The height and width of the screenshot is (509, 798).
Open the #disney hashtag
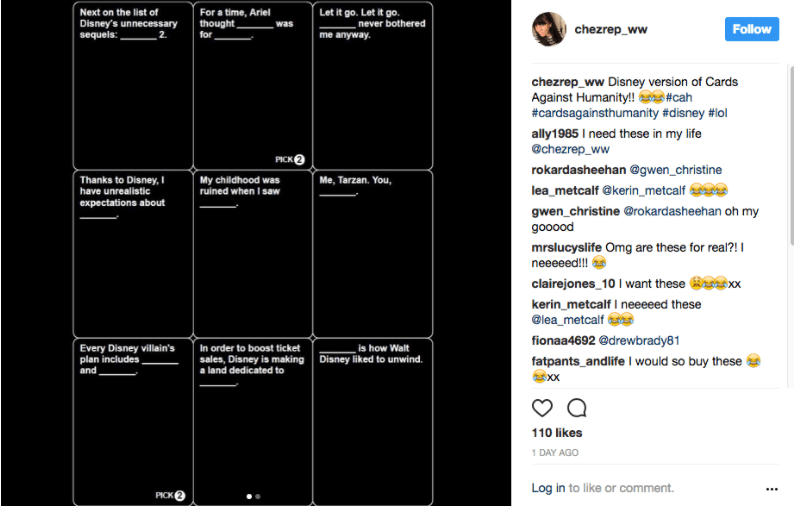point(685,113)
